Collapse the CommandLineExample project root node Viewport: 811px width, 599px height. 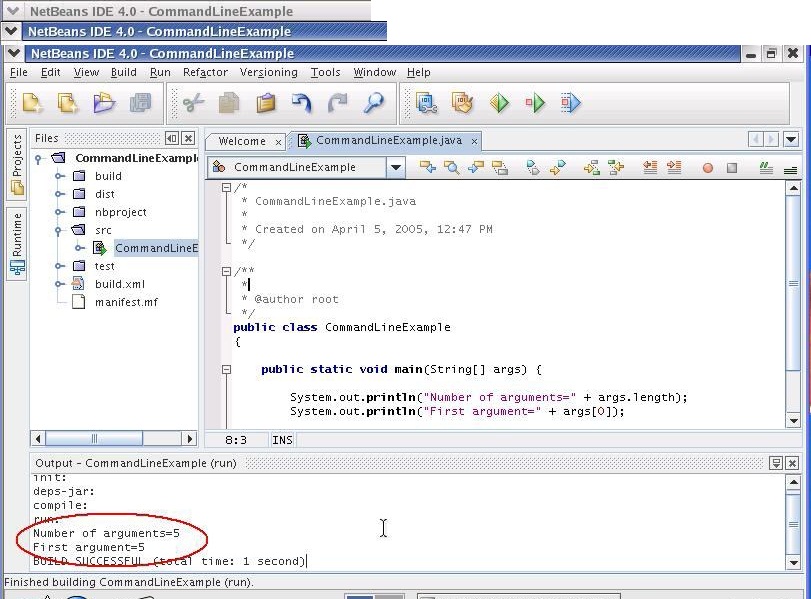point(38,159)
